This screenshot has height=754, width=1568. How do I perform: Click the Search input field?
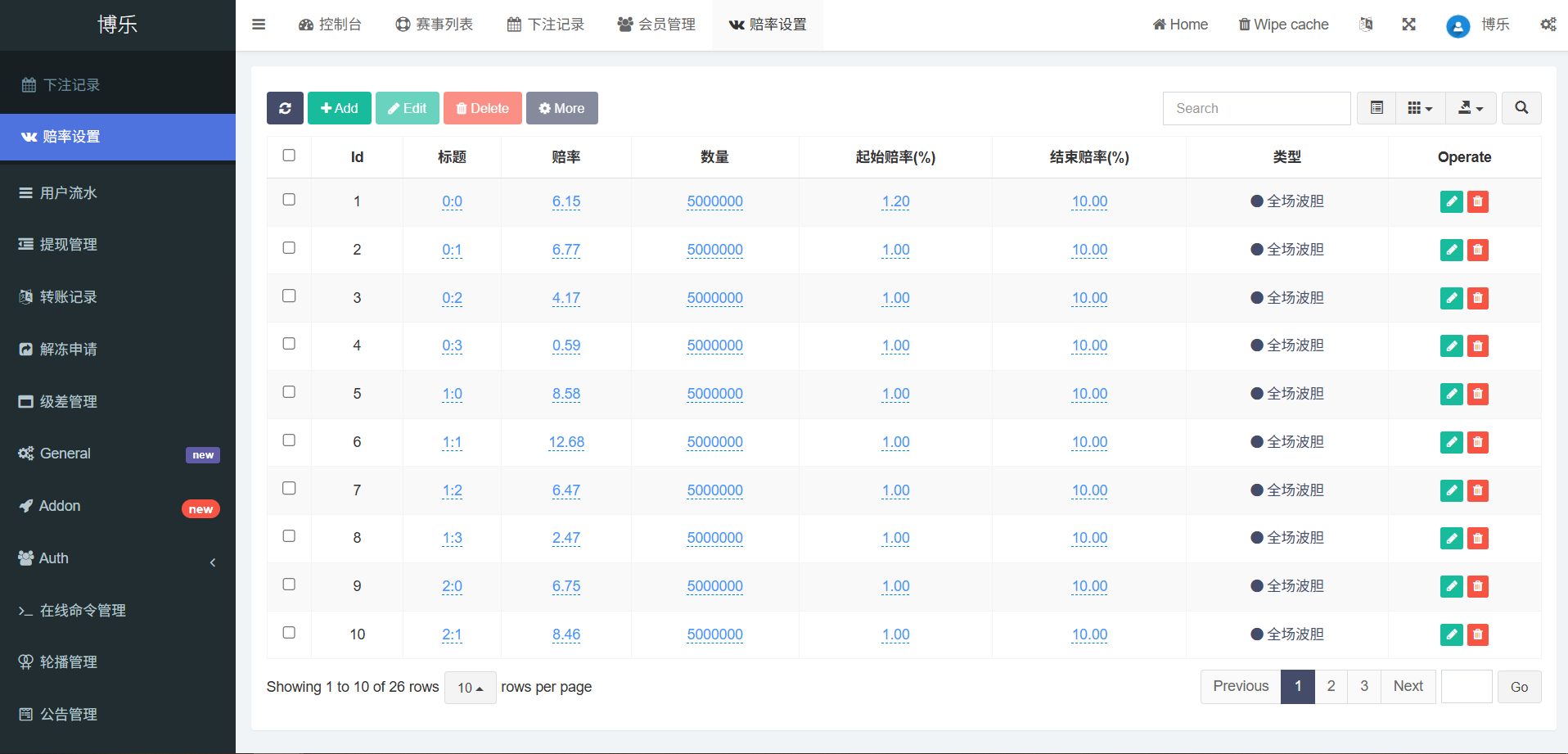(x=1256, y=108)
